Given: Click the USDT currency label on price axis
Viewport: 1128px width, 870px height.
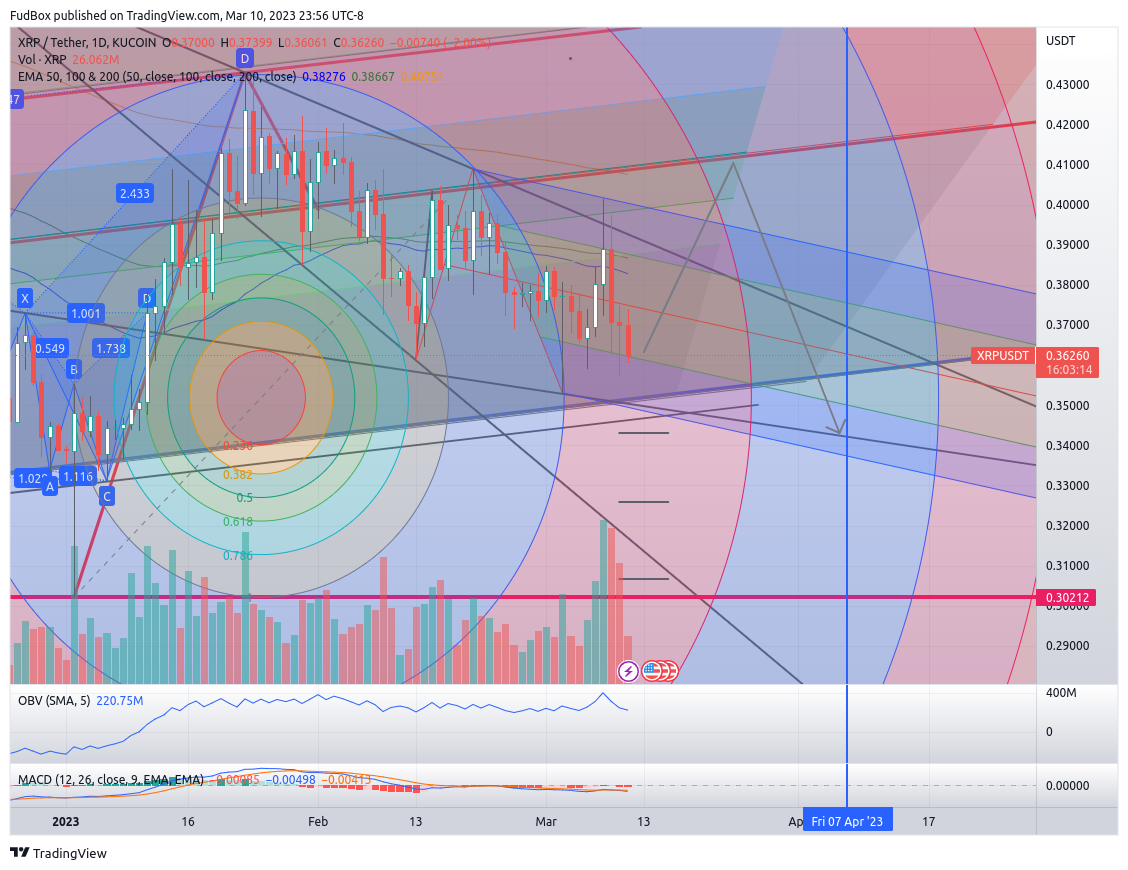Looking at the screenshot, I should tap(1060, 40).
